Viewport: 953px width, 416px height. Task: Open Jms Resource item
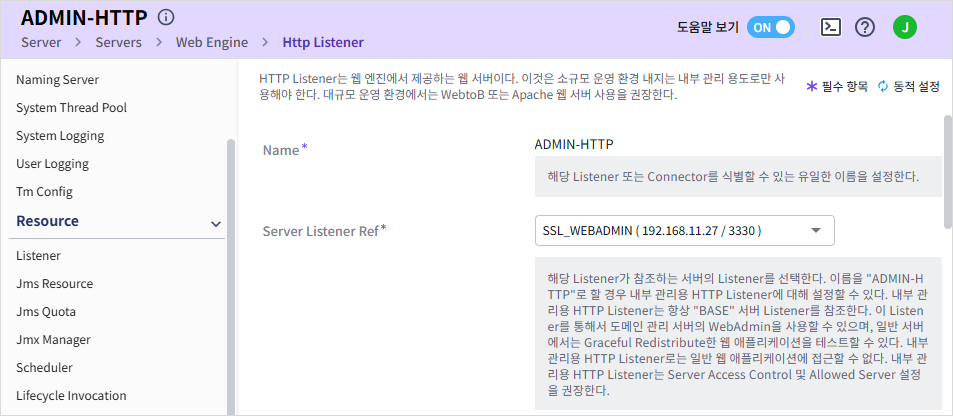tap(55, 283)
